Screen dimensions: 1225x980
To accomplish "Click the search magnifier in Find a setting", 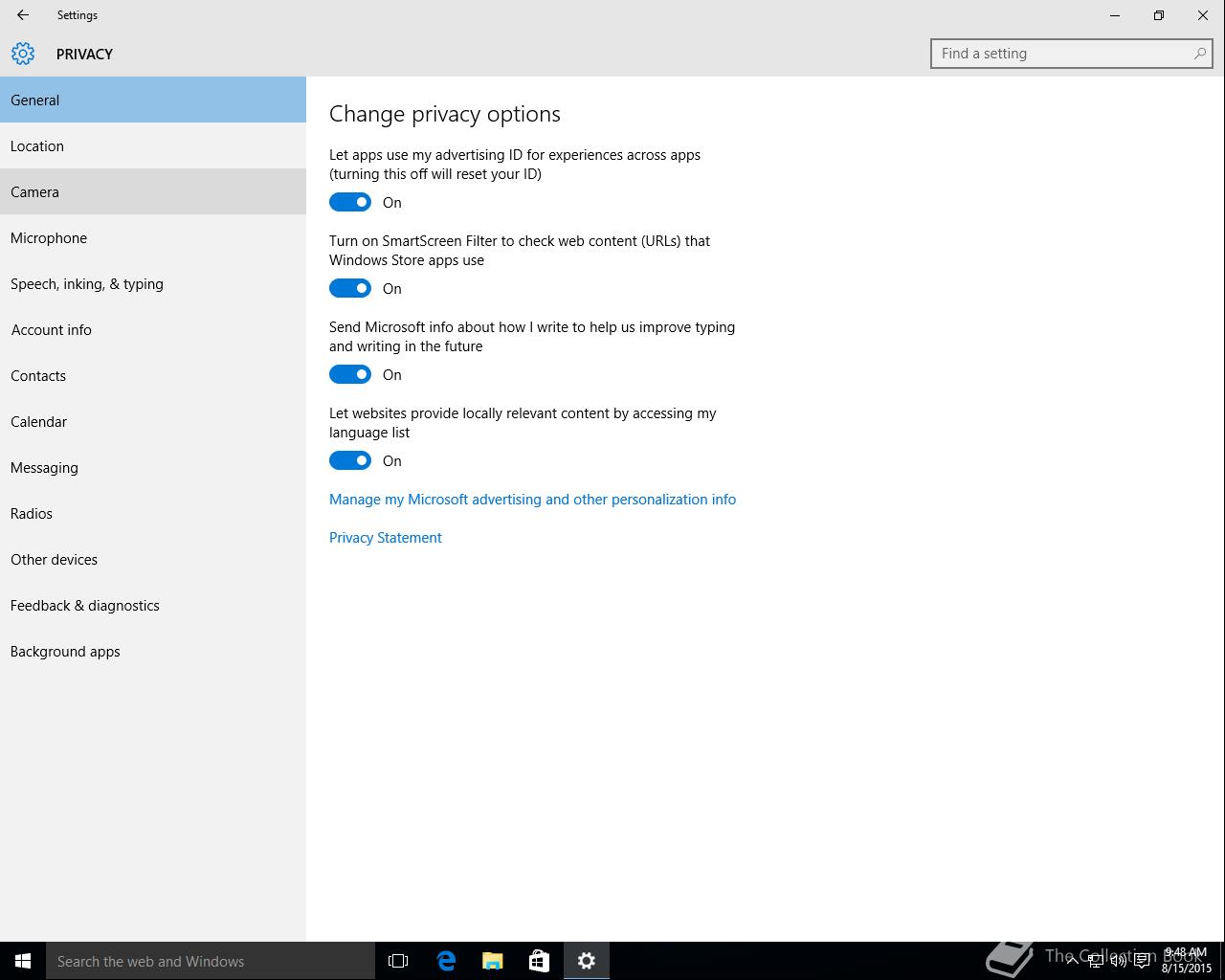I will (1199, 54).
